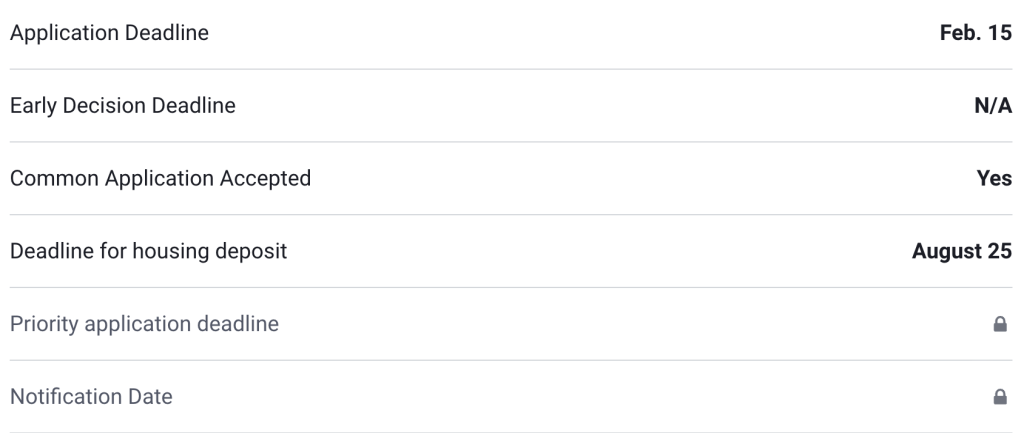Click the N/A early decision value

coord(993,106)
